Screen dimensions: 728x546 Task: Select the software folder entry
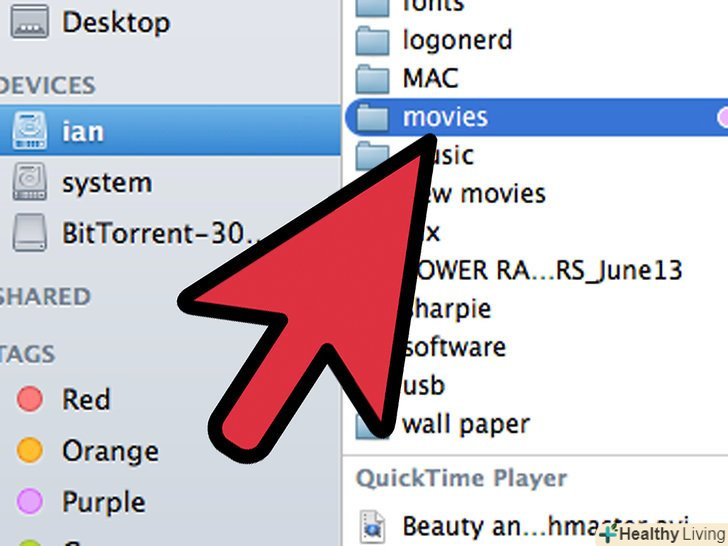pyautogui.click(x=455, y=347)
